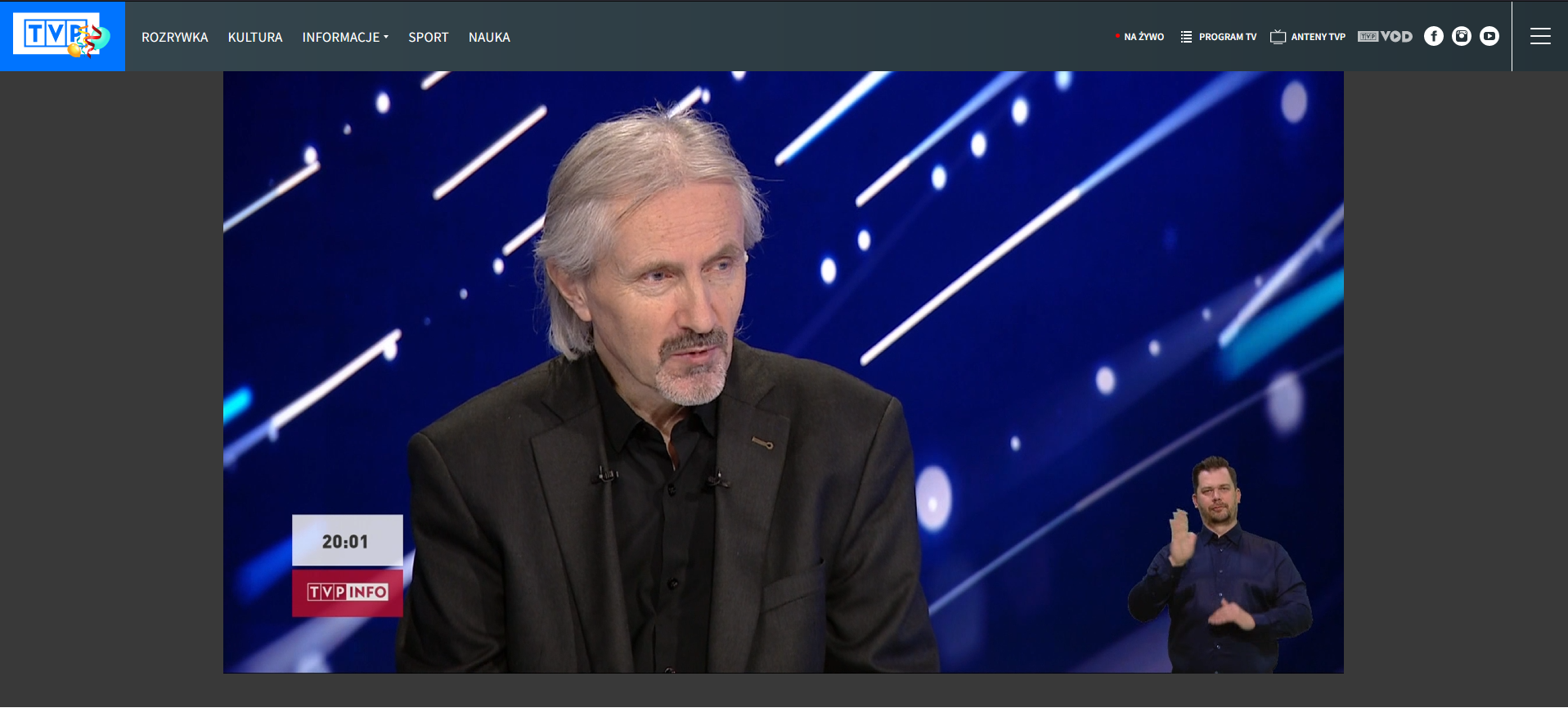This screenshot has height=708, width=1568.
Task: Go to the ROZRYWKA section
Action: pyautogui.click(x=174, y=38)
